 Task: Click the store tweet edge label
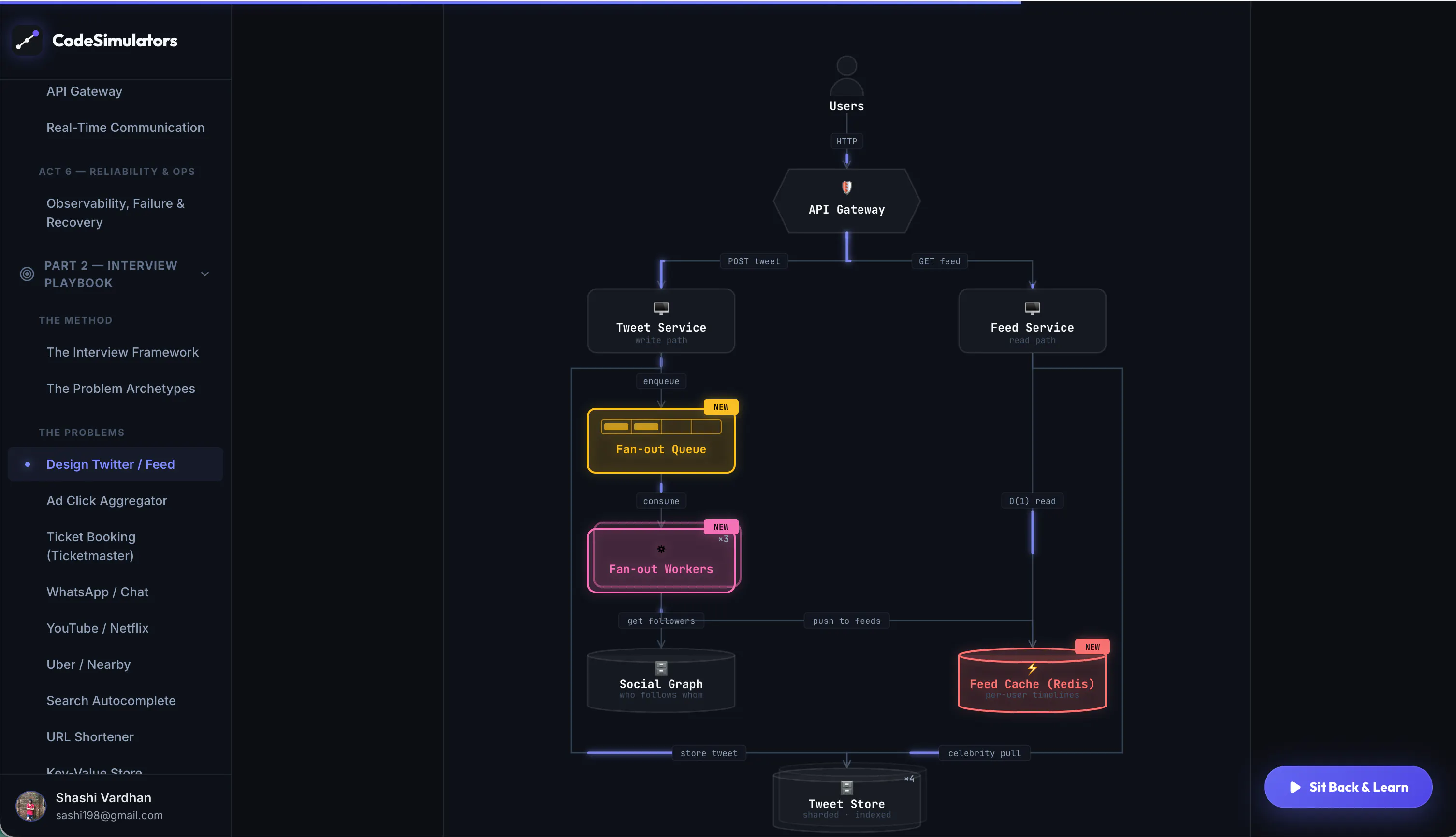709,753
